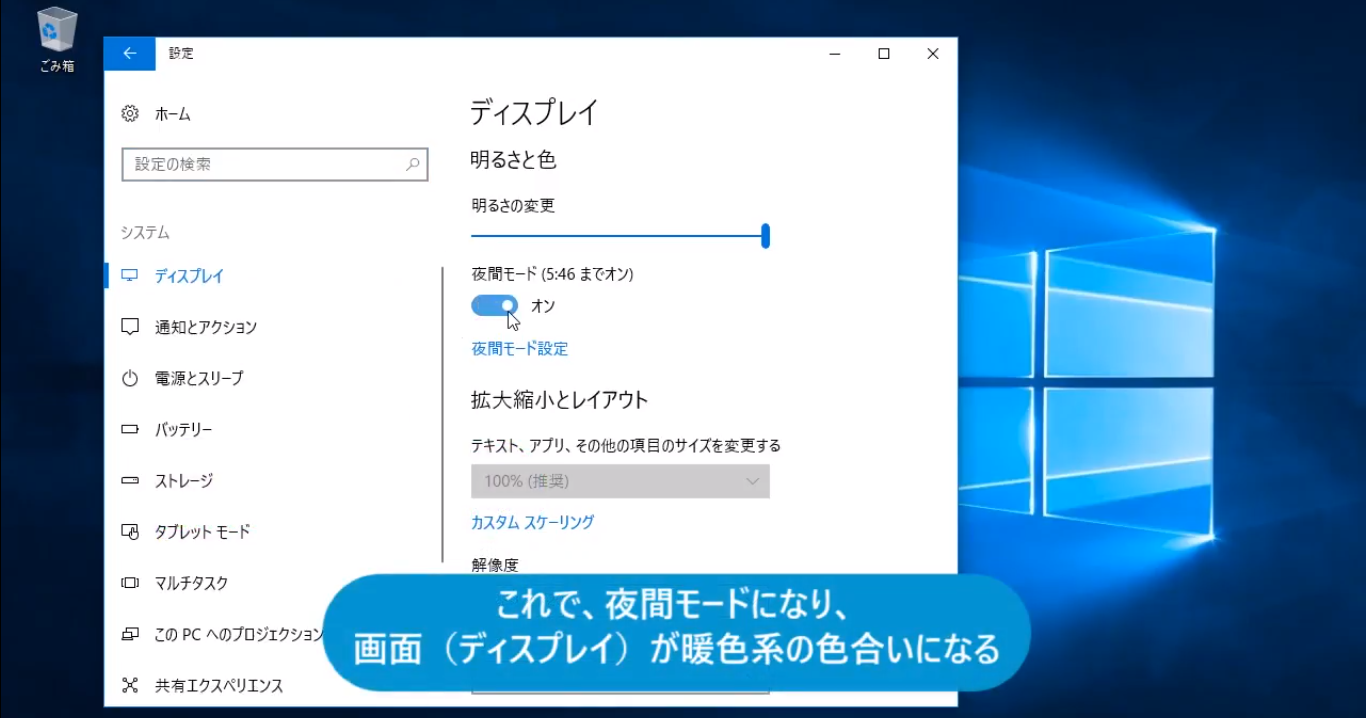Open バッテリー settings page
This screenshot has width=1366, height=718.
(184, 429)
